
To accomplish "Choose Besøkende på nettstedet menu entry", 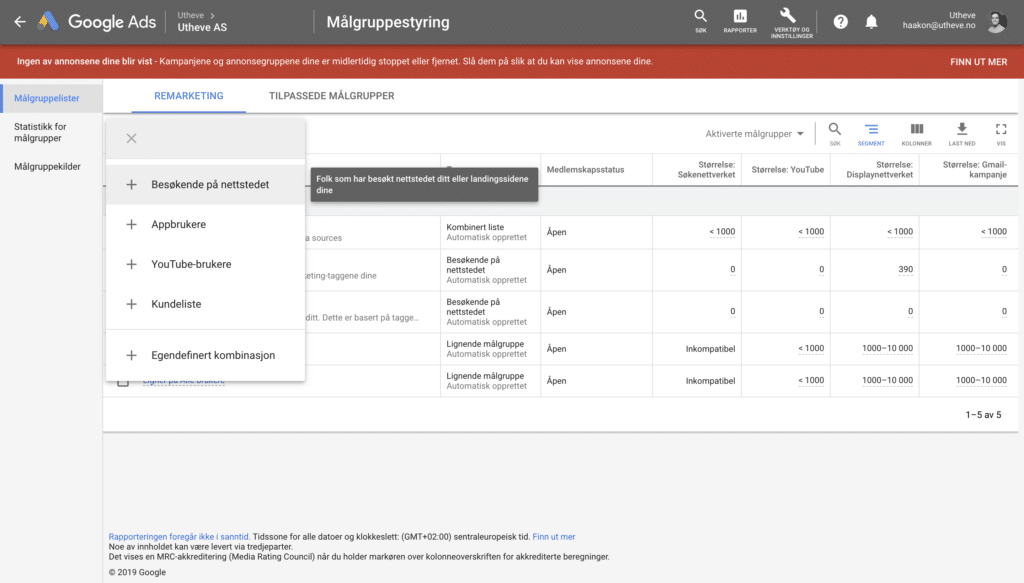I will tap(206, 185).
